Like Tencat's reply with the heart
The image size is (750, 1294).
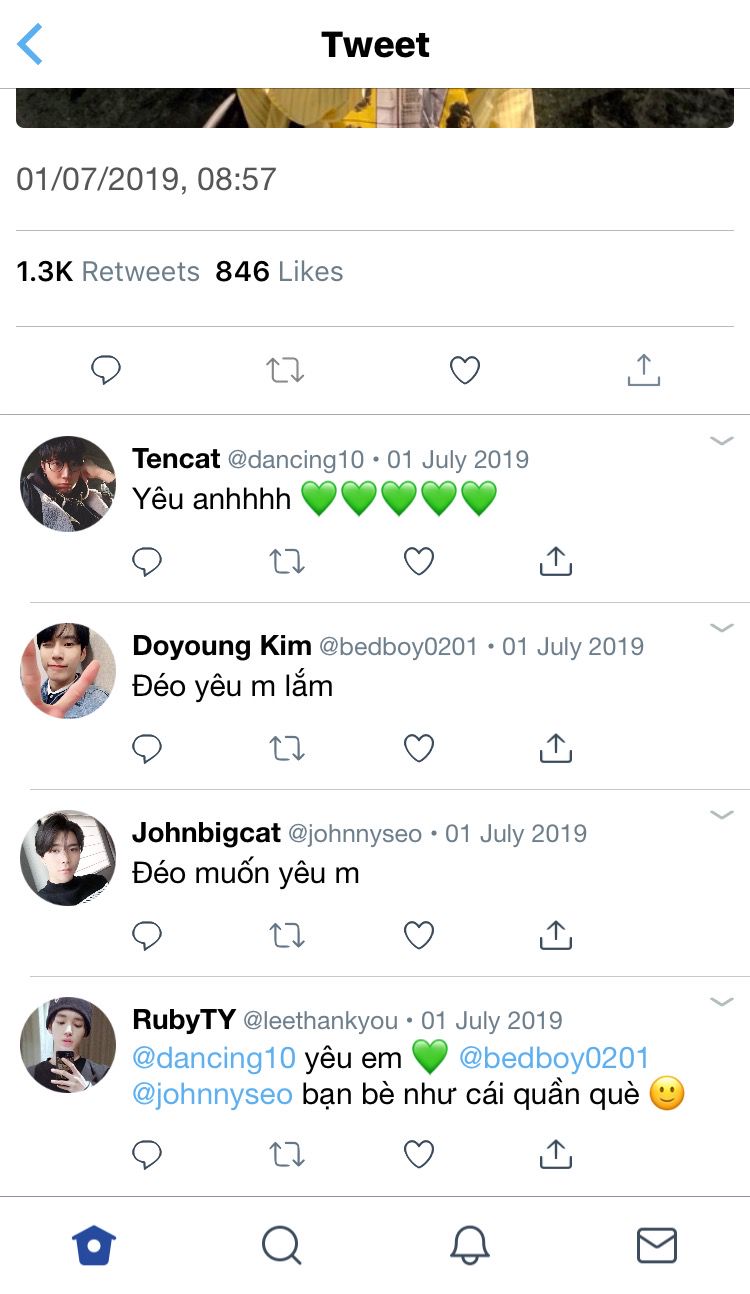(418, 562)
